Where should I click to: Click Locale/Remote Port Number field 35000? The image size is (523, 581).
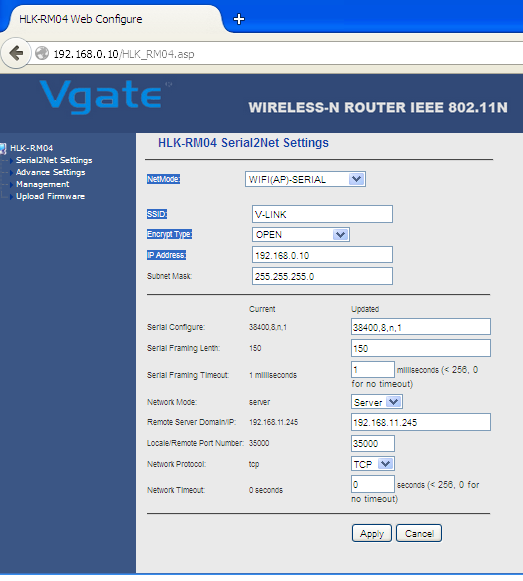tap(373, 444)
